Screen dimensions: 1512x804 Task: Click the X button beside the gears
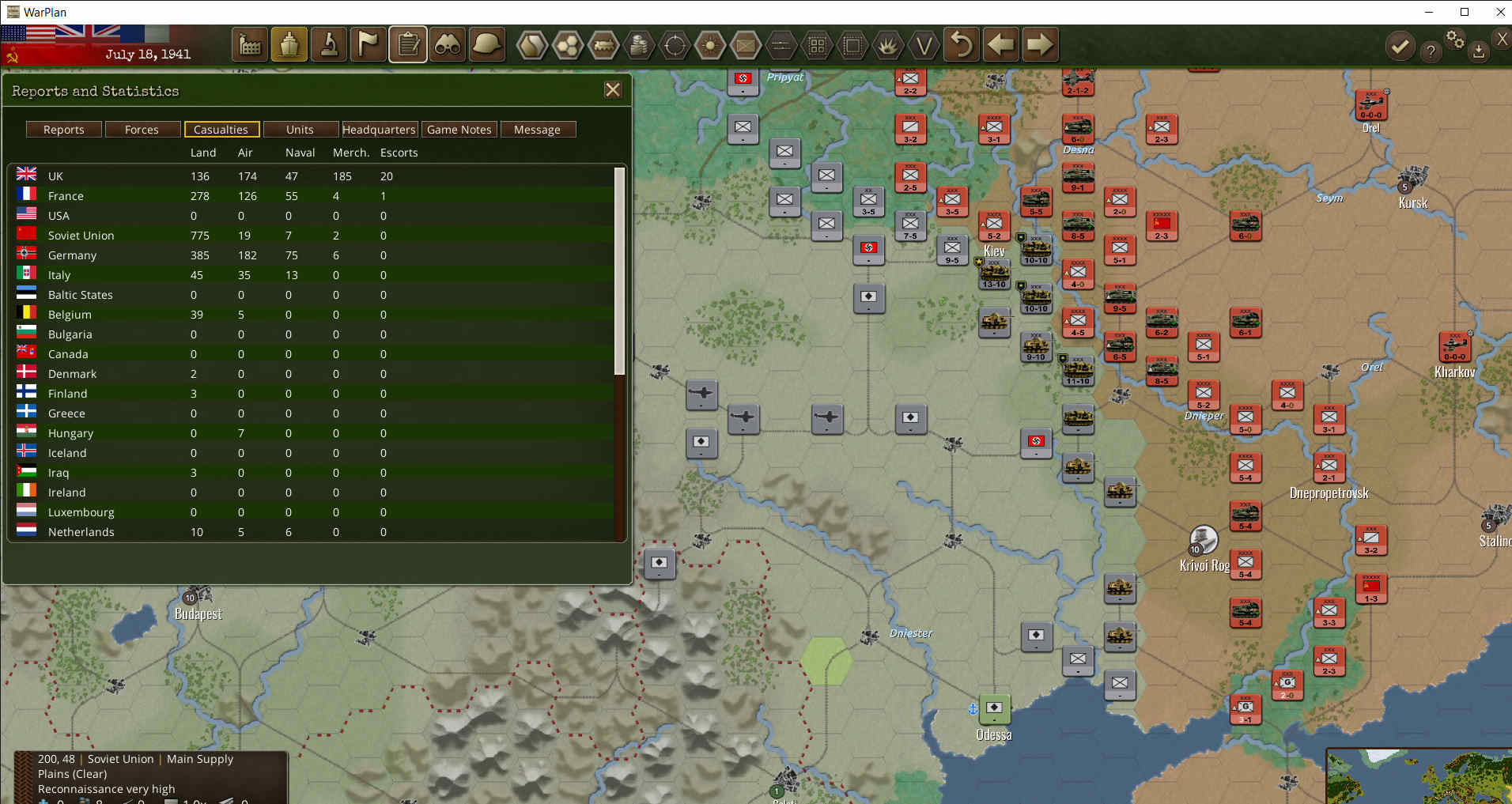click(x=1502, y=38)
